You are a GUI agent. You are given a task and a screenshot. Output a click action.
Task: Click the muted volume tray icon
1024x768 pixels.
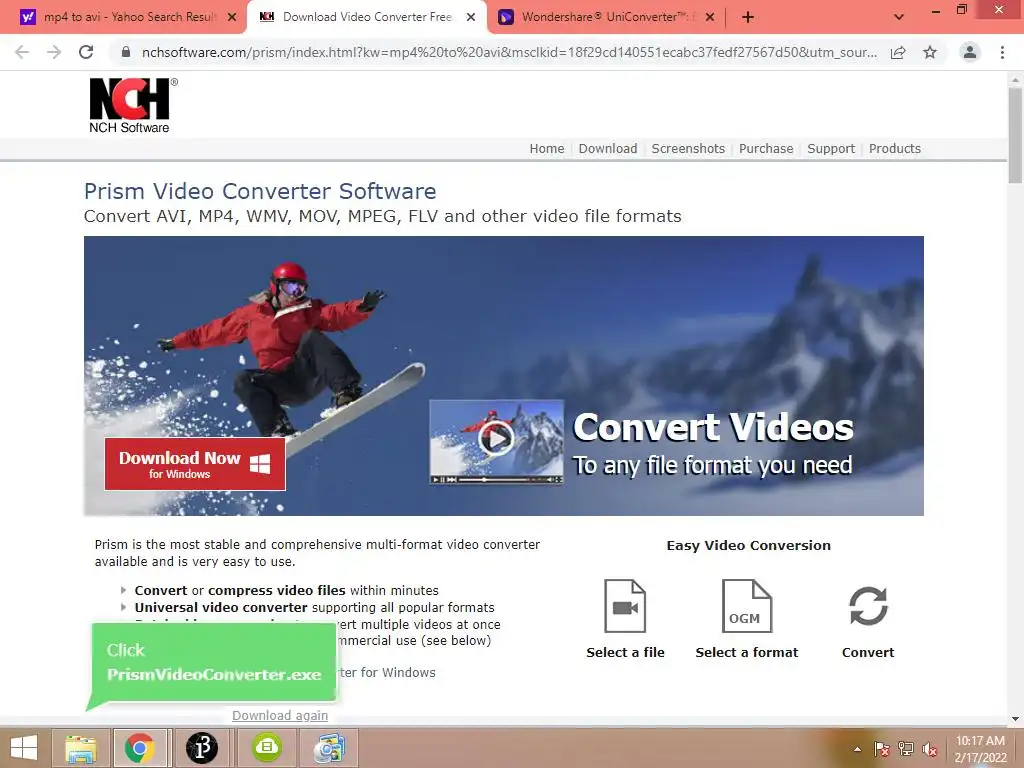click(930, 749)
